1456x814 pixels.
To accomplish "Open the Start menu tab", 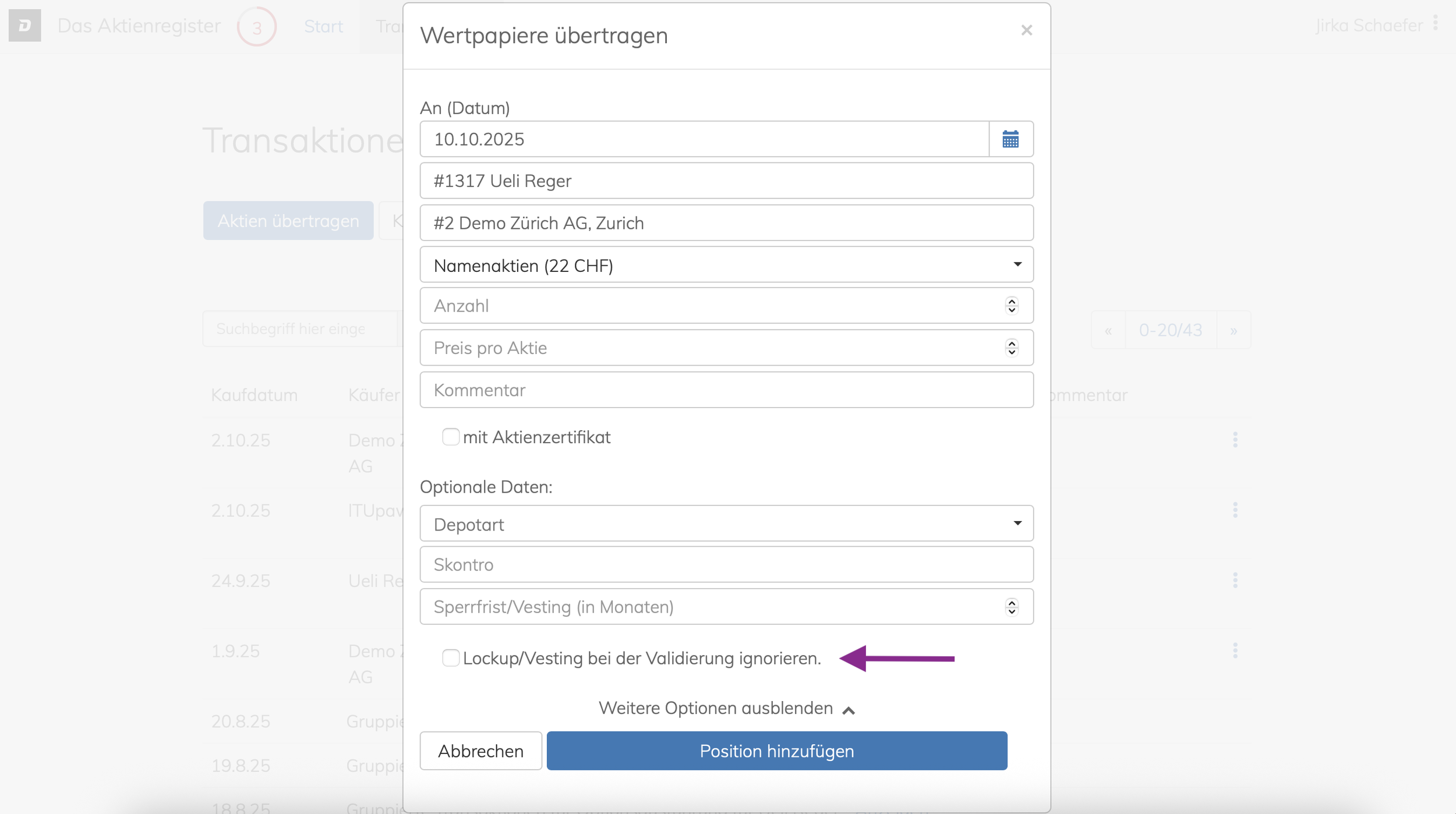I will (323, 26).
